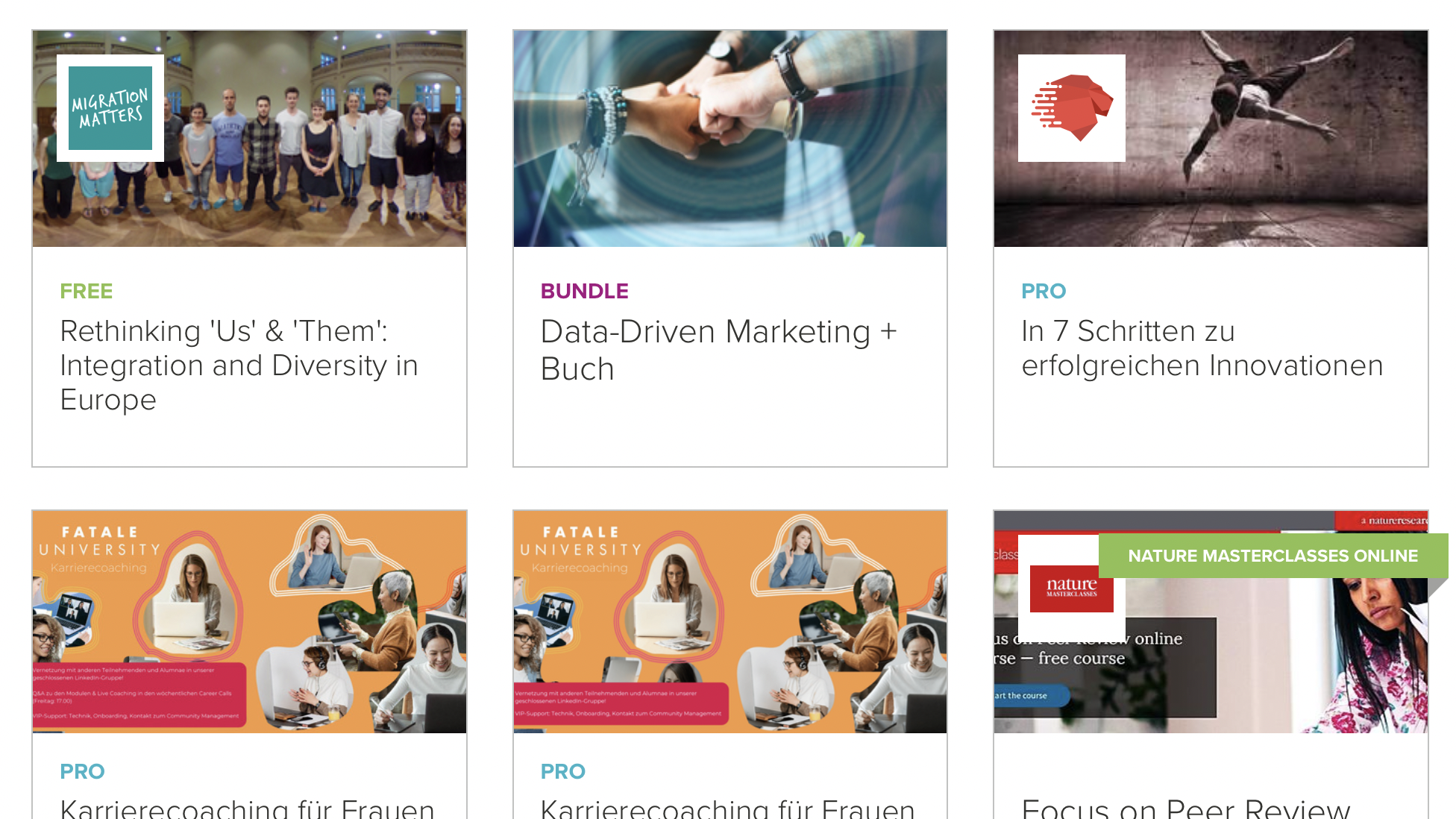Click the red lion head logo
The height and width of the screenshot is (819, 1456).
tap(1071, 108)
